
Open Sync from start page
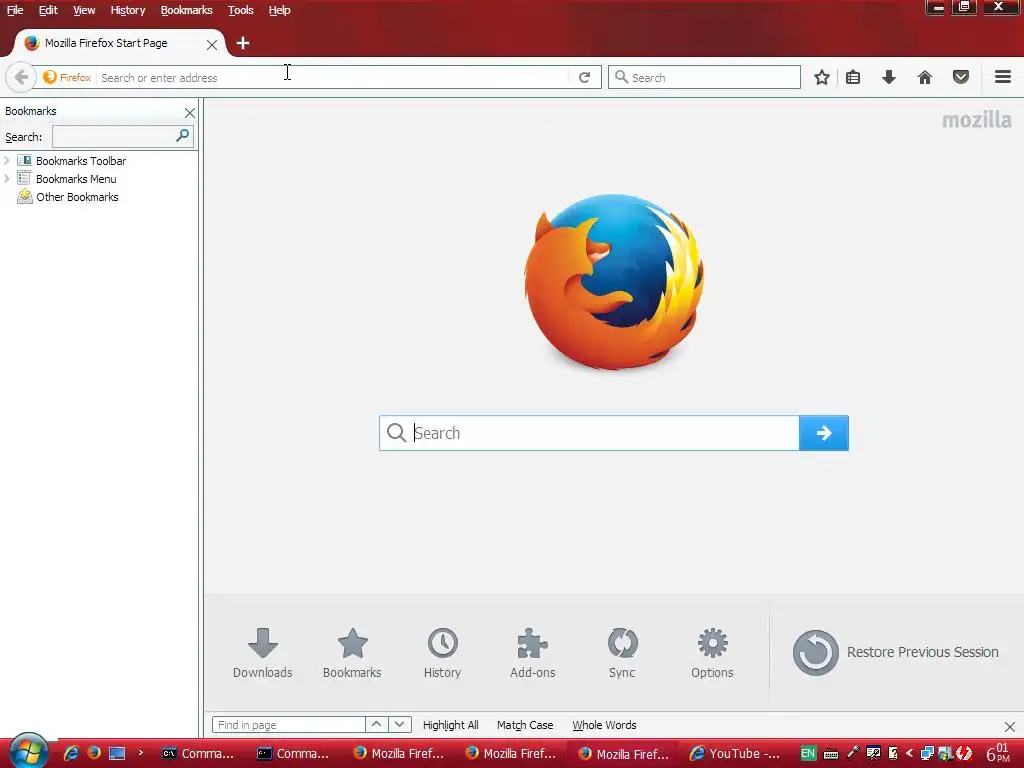pos(622,653)
